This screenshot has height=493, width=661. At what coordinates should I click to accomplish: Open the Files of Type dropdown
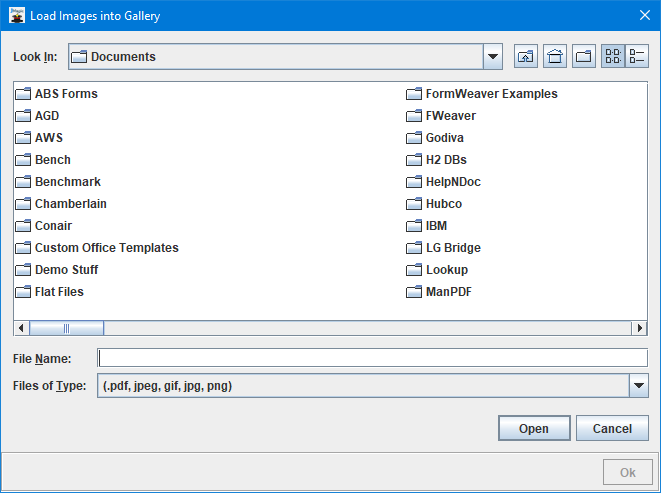639,385
